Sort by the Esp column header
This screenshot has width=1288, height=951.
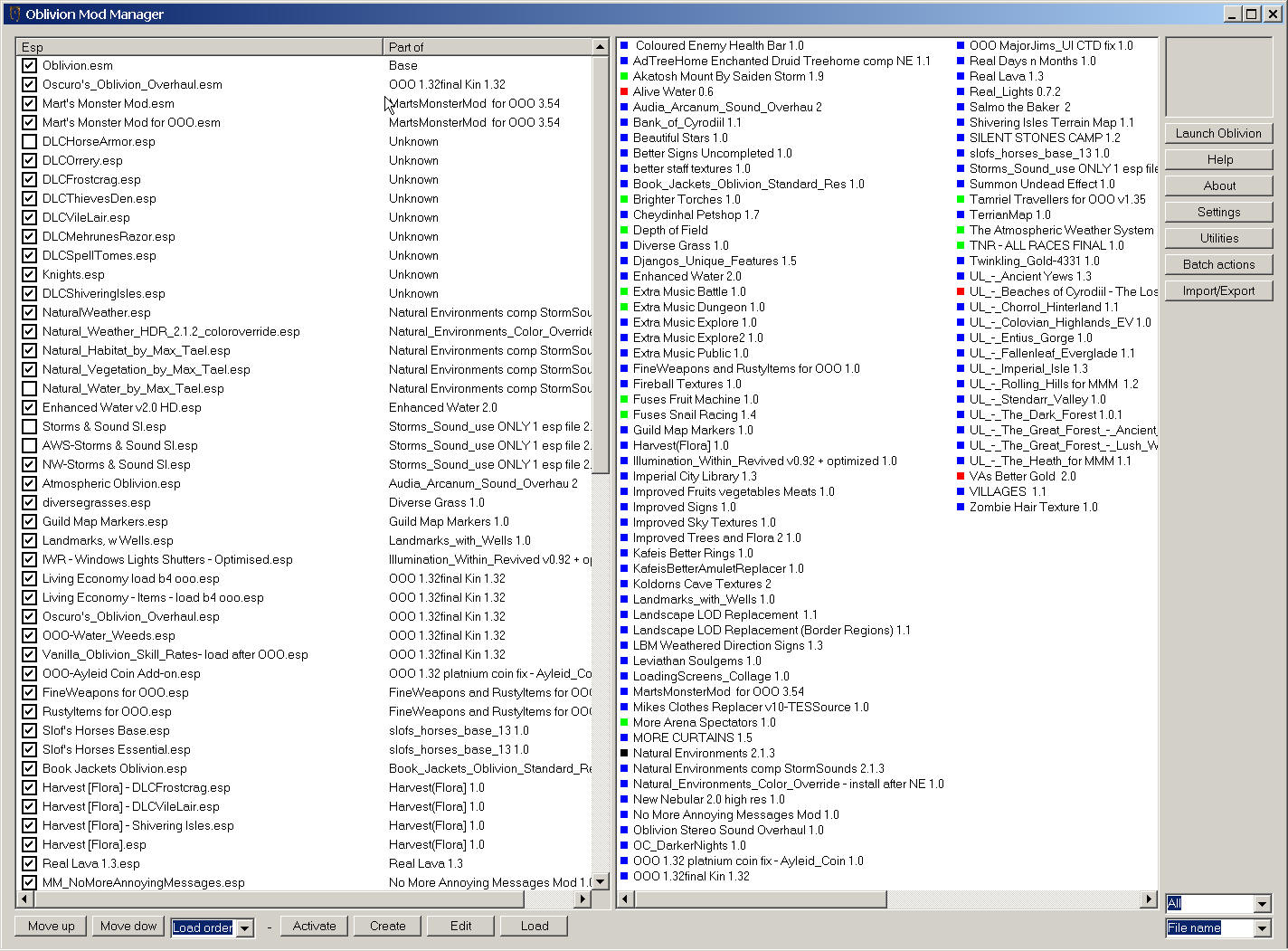(x=199, y=47)
